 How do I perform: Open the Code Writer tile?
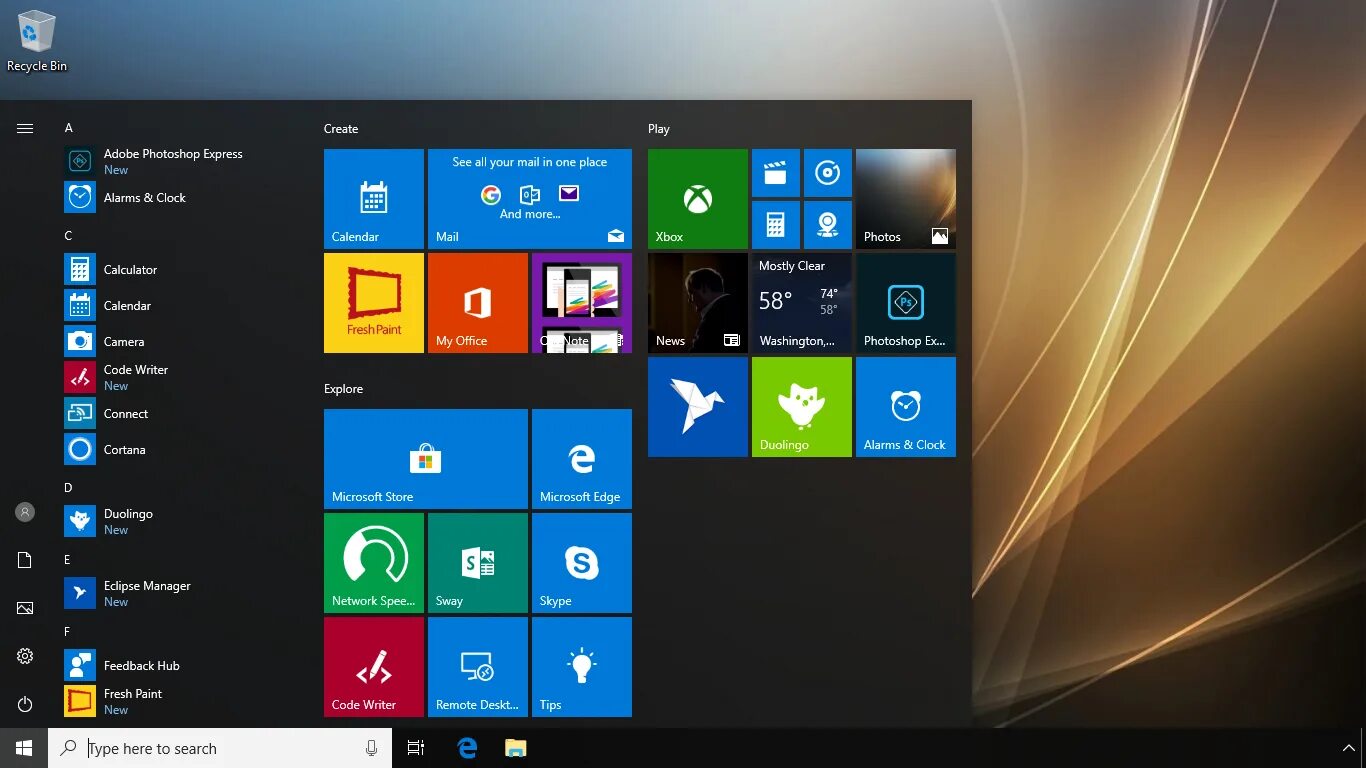pos(374,667)
